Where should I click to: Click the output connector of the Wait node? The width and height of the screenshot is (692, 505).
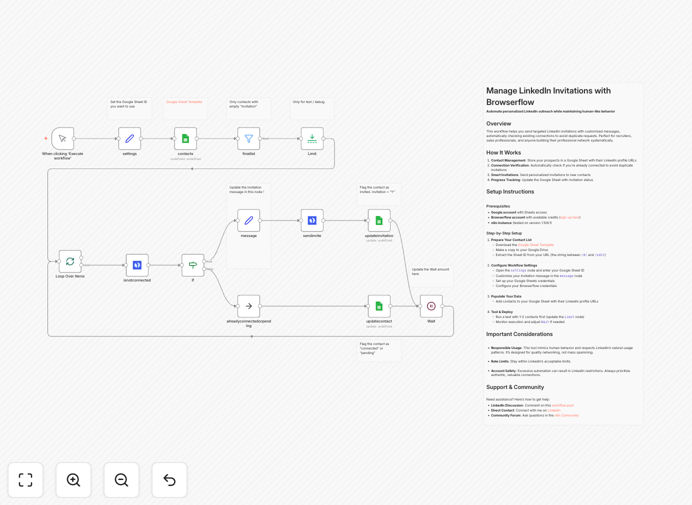click(x=443, y=306)
